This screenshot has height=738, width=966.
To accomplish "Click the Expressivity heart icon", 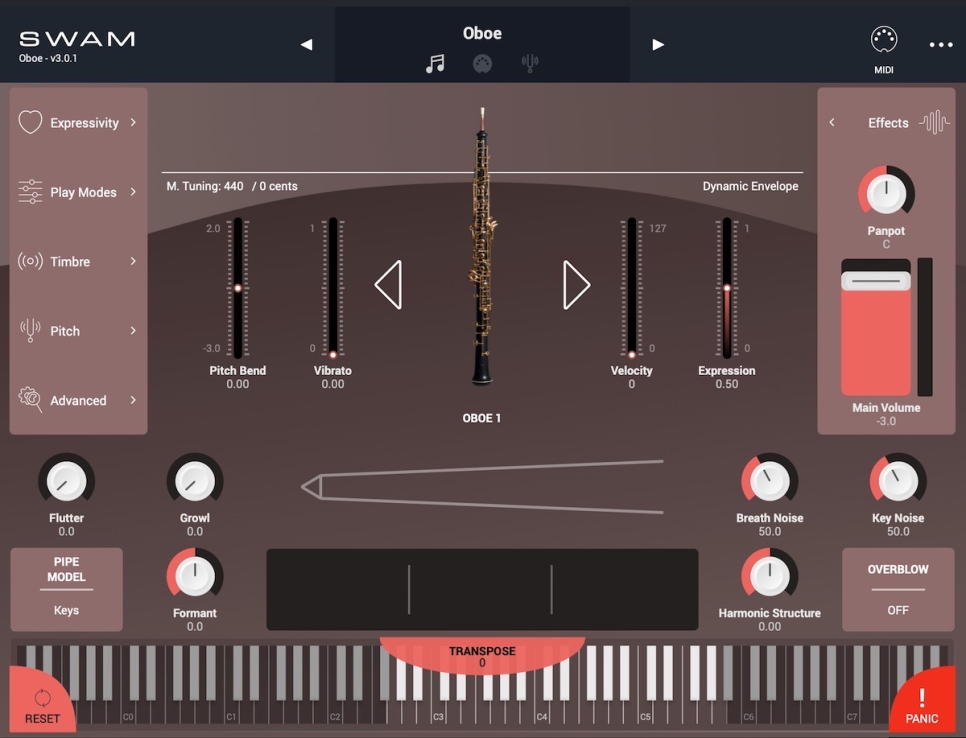I will click(30, 122).
